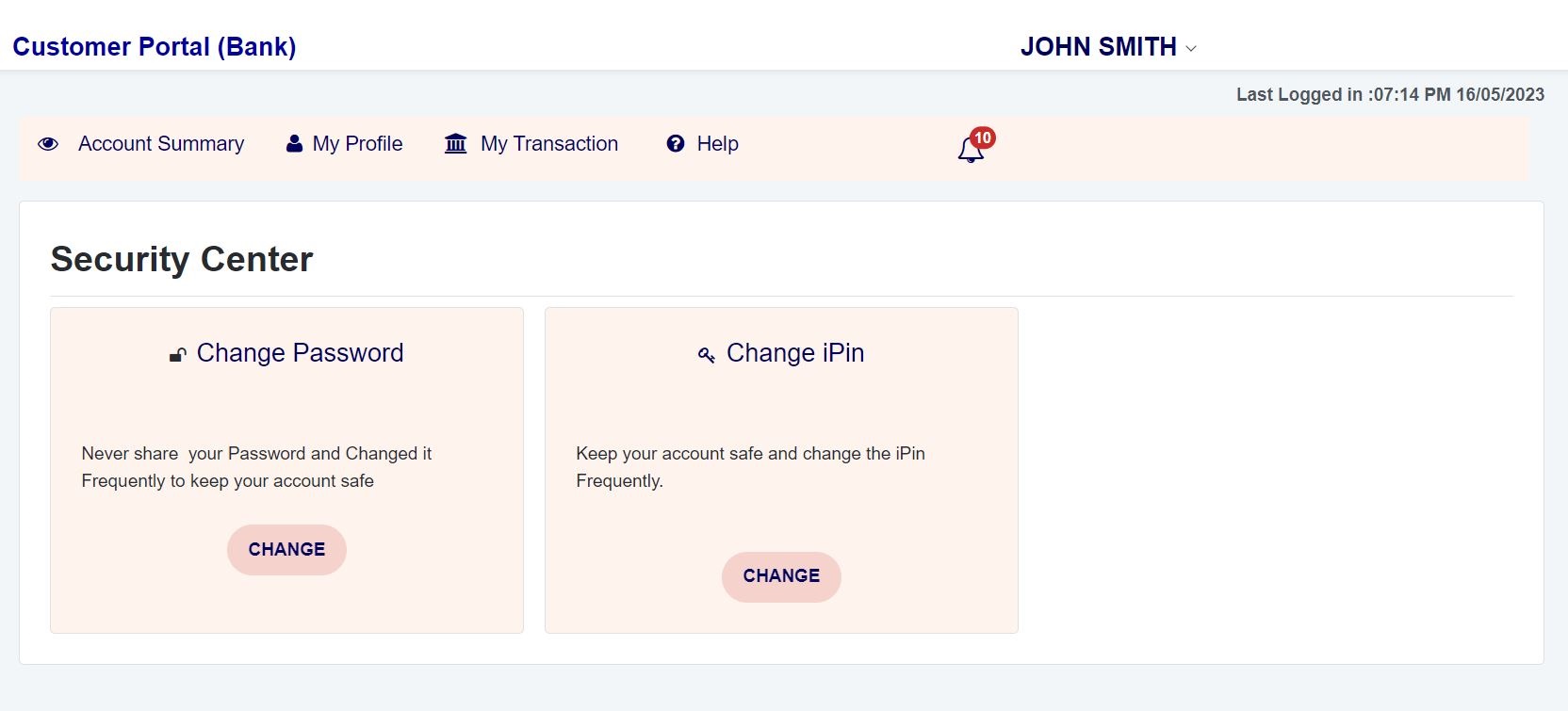Image resolution: width=1568 pixels, height=711 pixels.
Task: Open the JOHN SMITH user dropdown
Action: [1099, 47]
